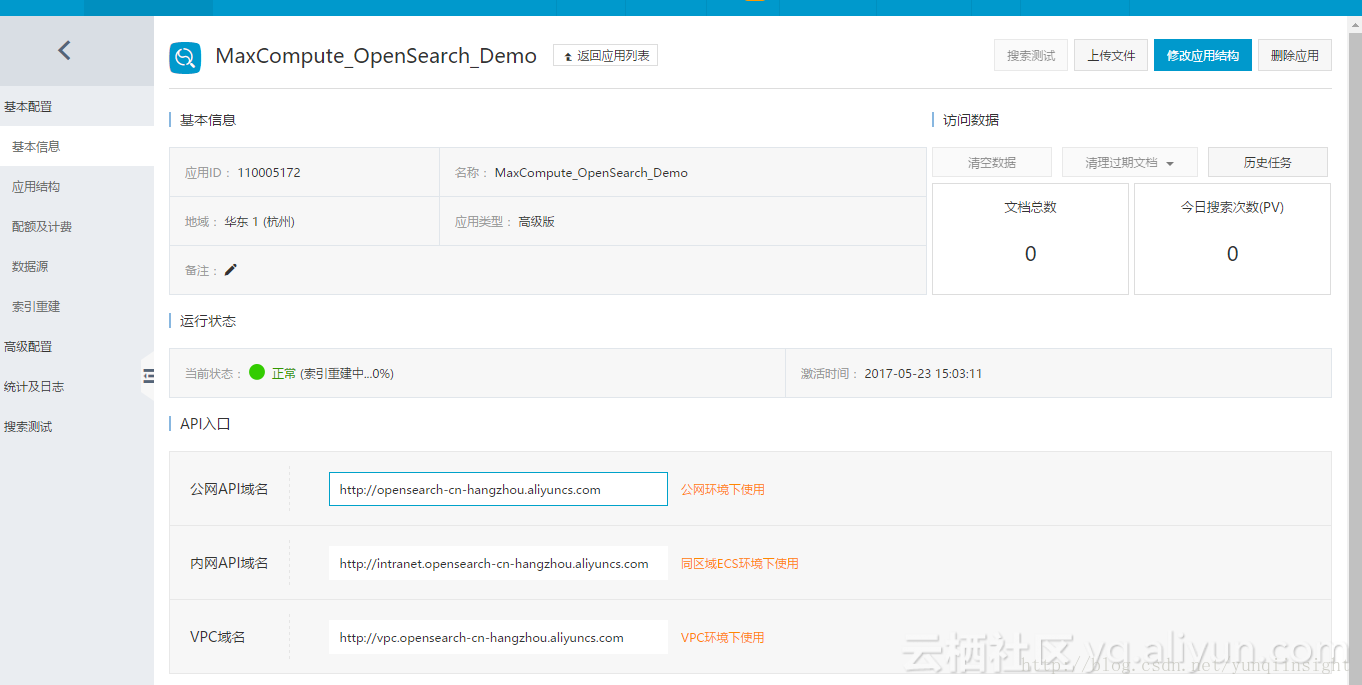Click the public API domain field
The image size is (1362, 685).
pos(498,489)
